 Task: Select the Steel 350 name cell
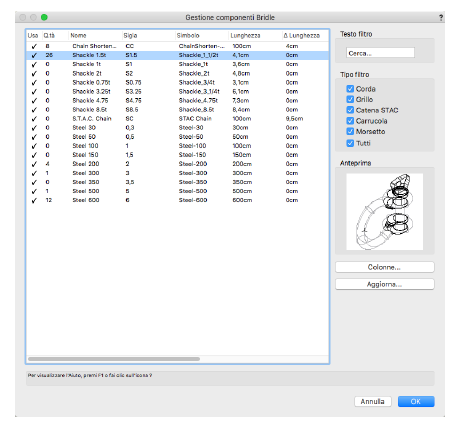[x=86, y=182]
